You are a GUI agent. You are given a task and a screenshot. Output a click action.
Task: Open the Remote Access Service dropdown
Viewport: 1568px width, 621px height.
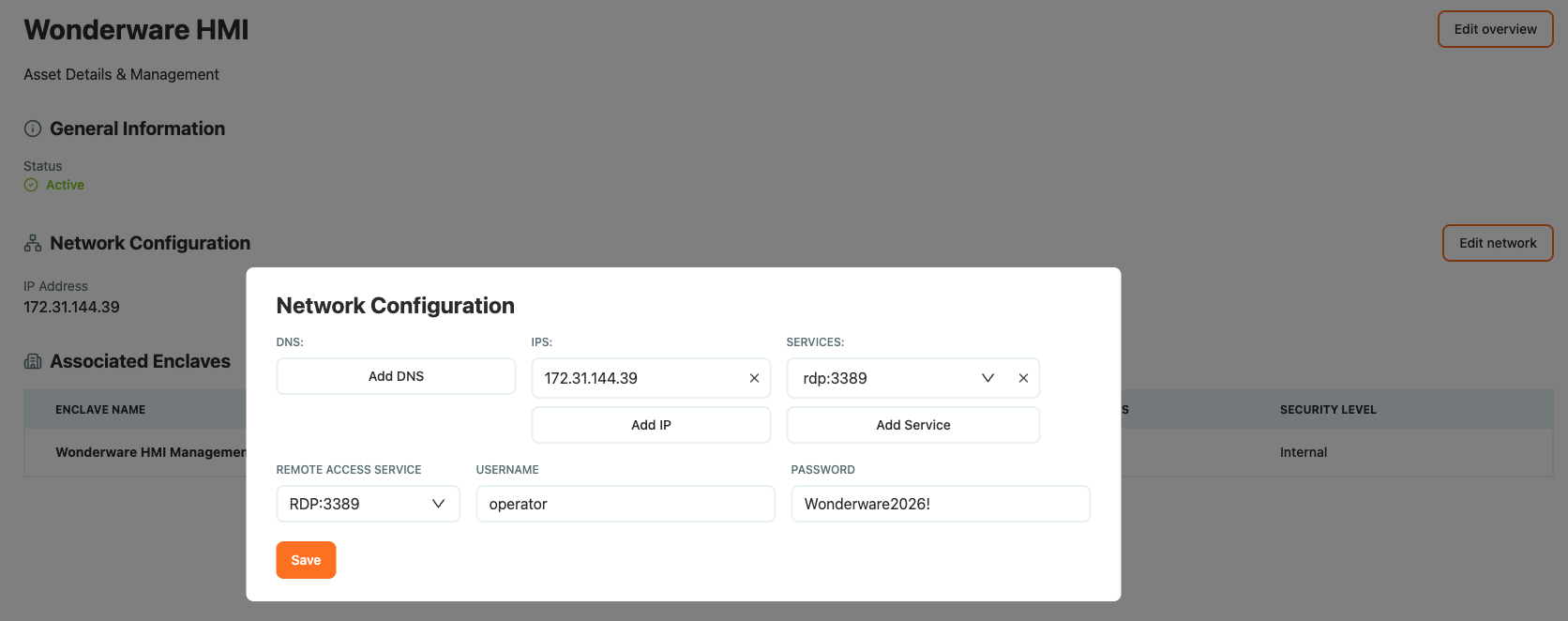tap(368, 504)
